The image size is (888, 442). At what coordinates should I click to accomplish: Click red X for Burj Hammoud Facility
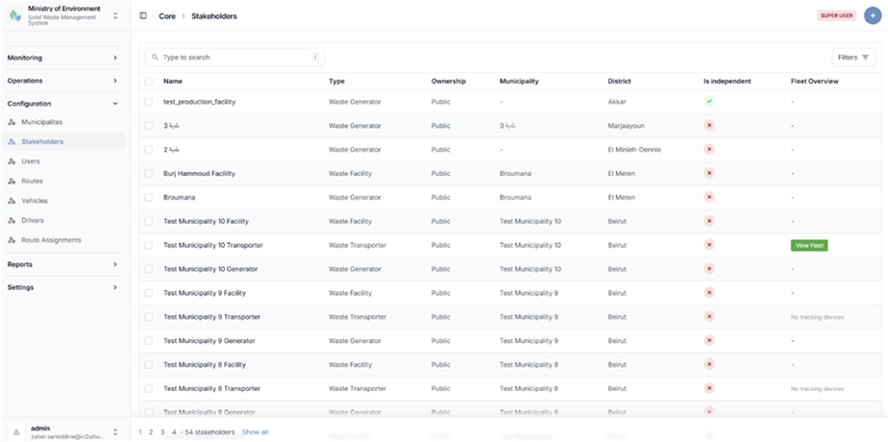(709, 173)
